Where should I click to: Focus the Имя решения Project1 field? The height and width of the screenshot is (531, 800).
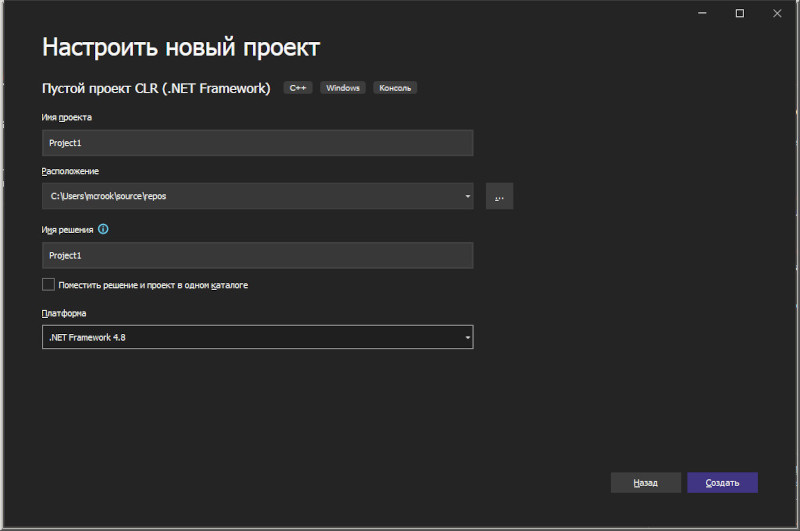click(x=258, y=256)
